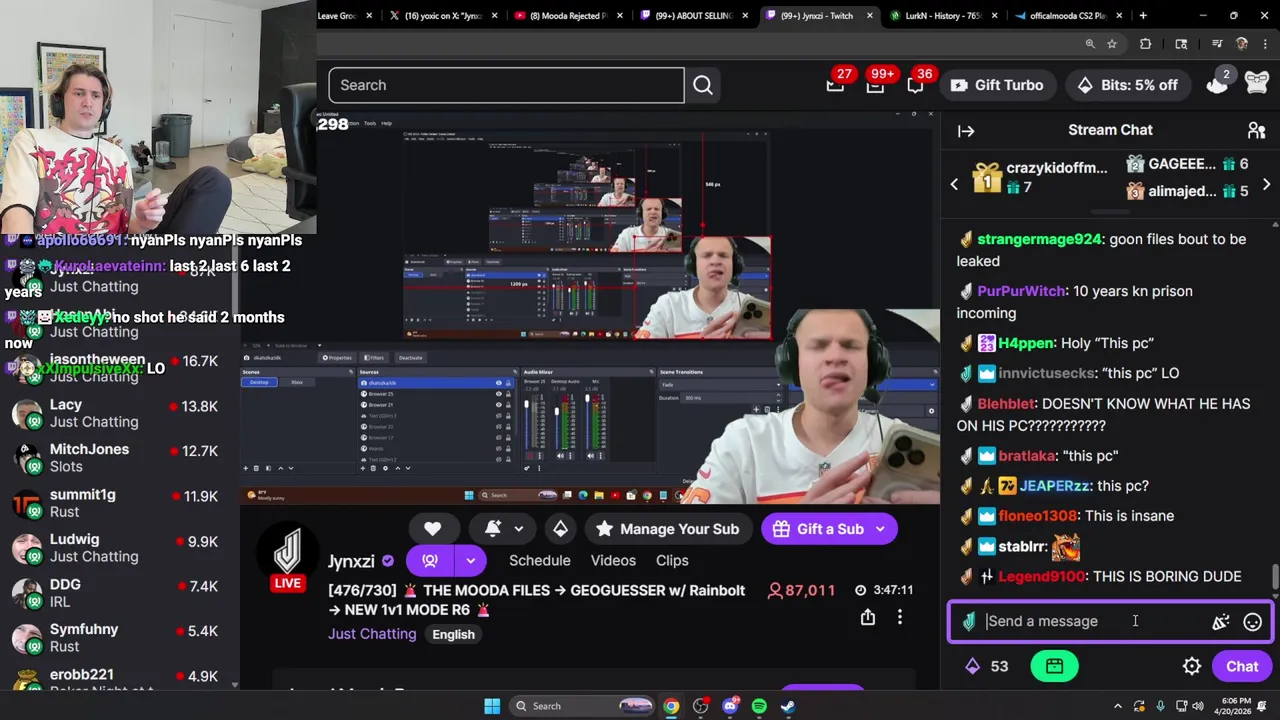Image resolution: width=1280 pixels, height=720 pixels.
Task: Open Steam from the taskbar
Action: click(x=788, y=706)
